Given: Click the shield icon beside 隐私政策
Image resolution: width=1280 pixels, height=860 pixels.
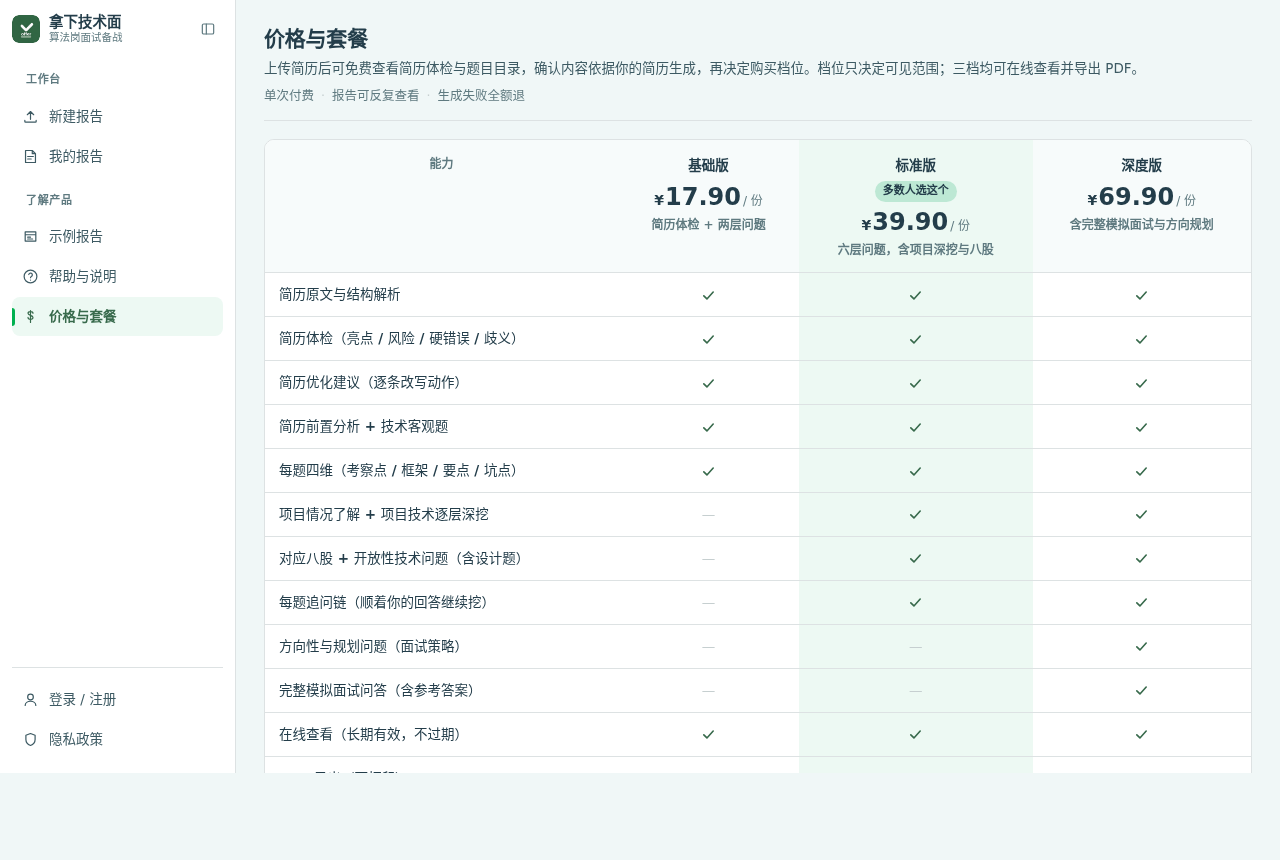Looking at the screenshot, I should click(30, 740).
